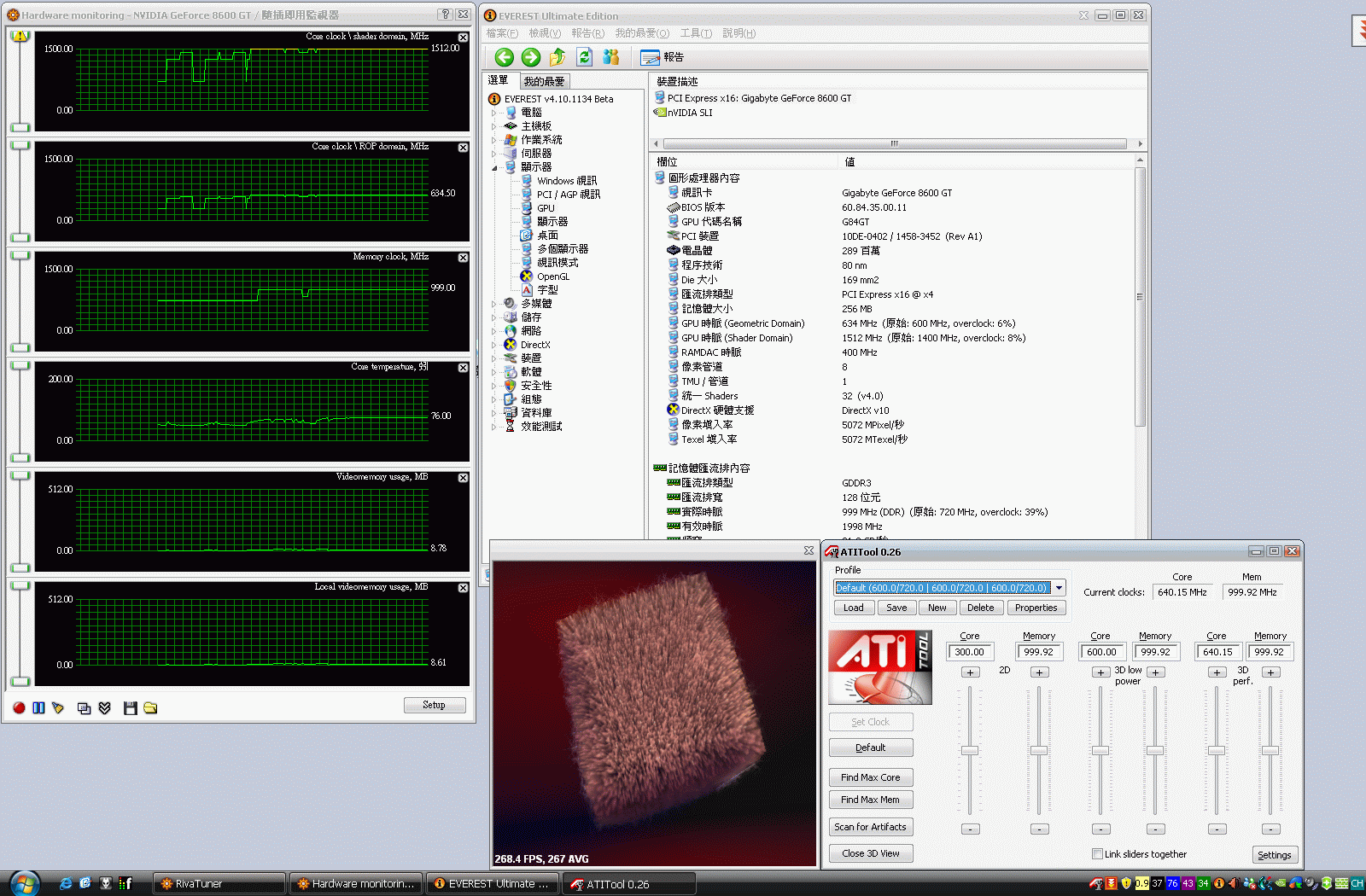
Task: Click the 3D perf Memory slider thumb
Action: coord(1270,751)
